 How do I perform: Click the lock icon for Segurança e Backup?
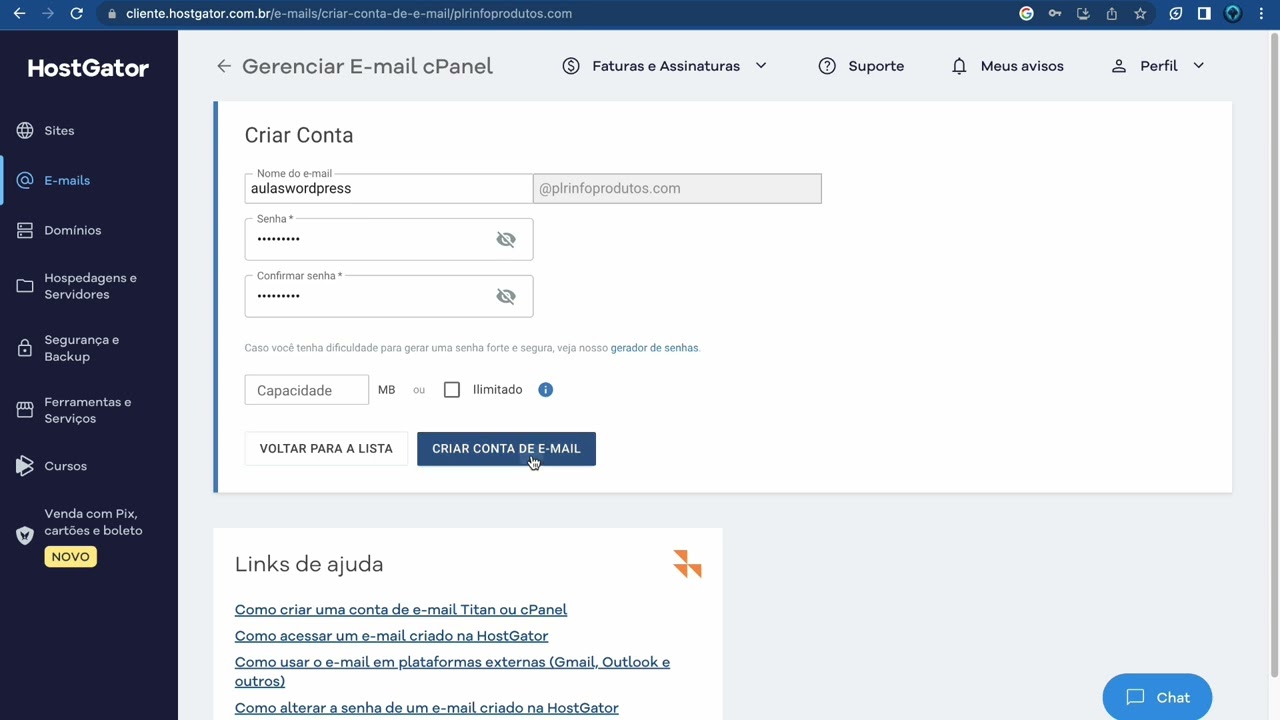[x=25, y=348]
